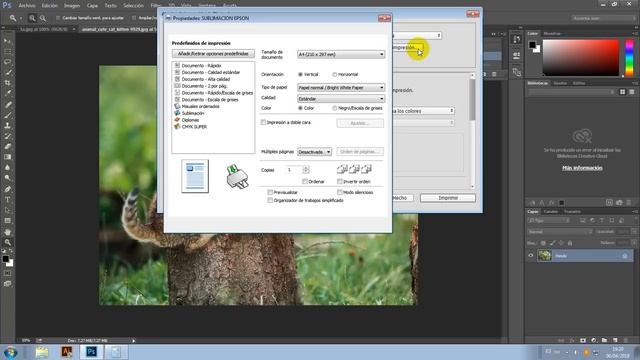
Task: Open the layer blend mode Normal dropdown
Action: tap(560, 232)
